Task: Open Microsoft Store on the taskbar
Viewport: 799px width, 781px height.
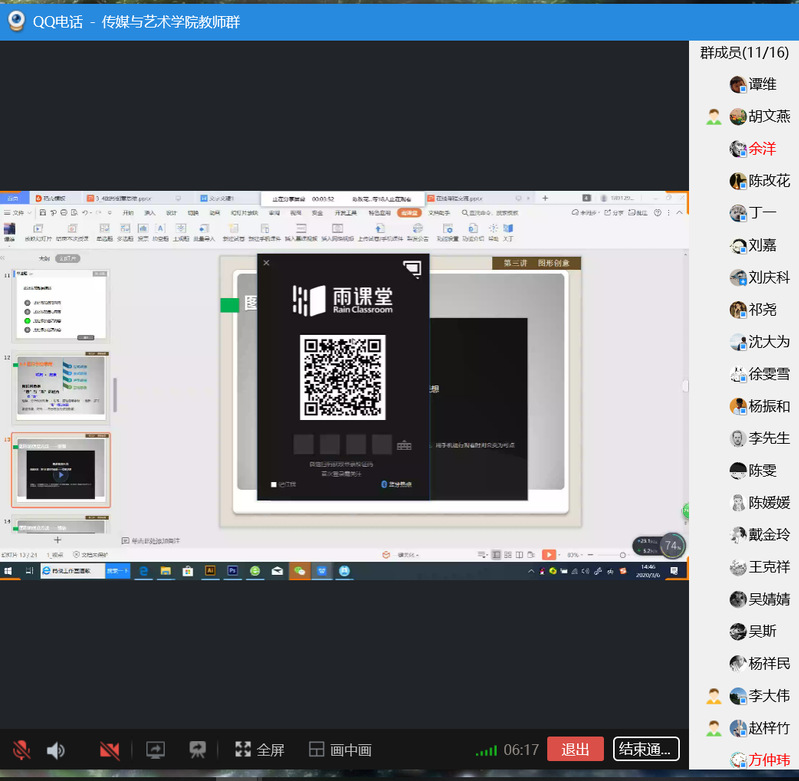Action: [188, 571]
